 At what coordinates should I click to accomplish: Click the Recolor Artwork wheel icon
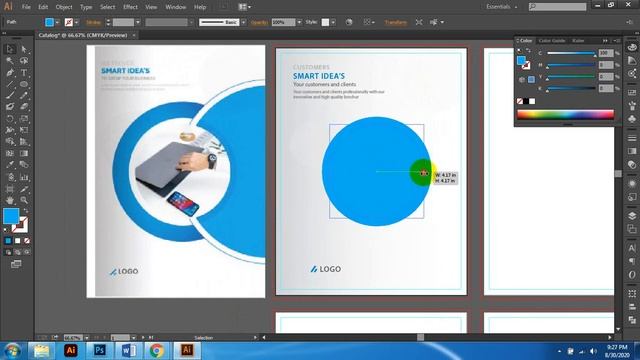tap(349, 22)
